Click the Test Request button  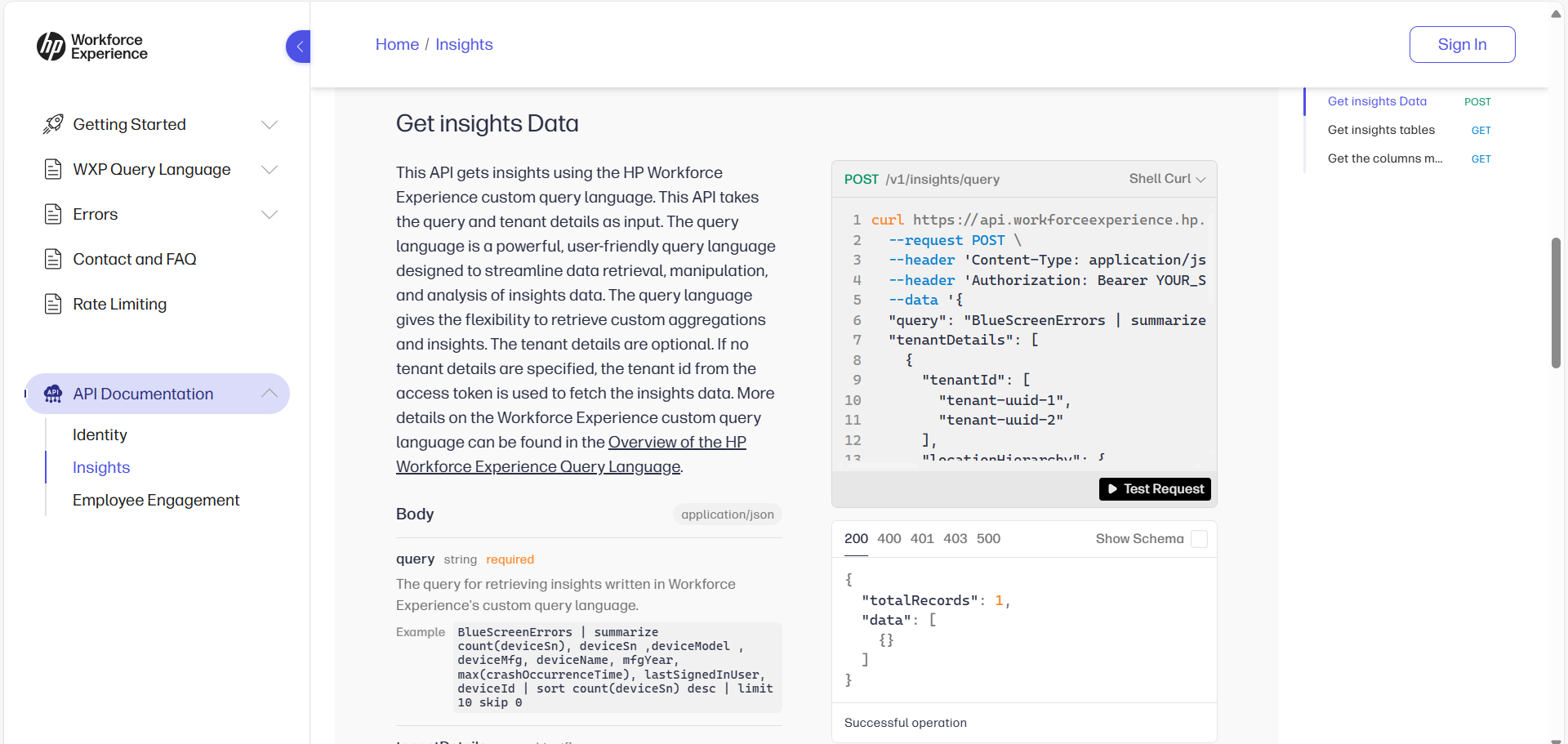[1155, 489]
